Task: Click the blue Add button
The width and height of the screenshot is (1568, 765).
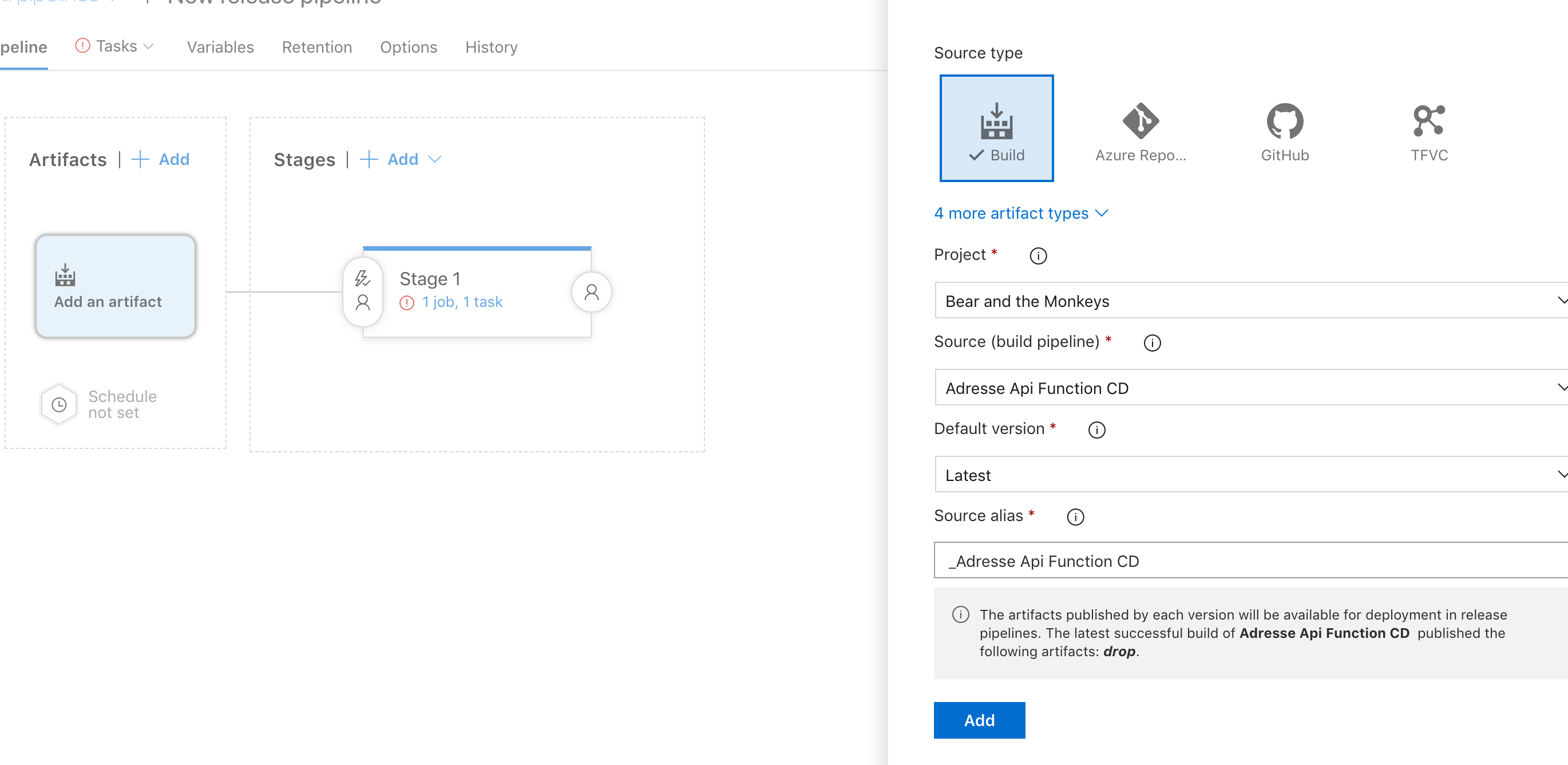Action: tap(979, 720)
